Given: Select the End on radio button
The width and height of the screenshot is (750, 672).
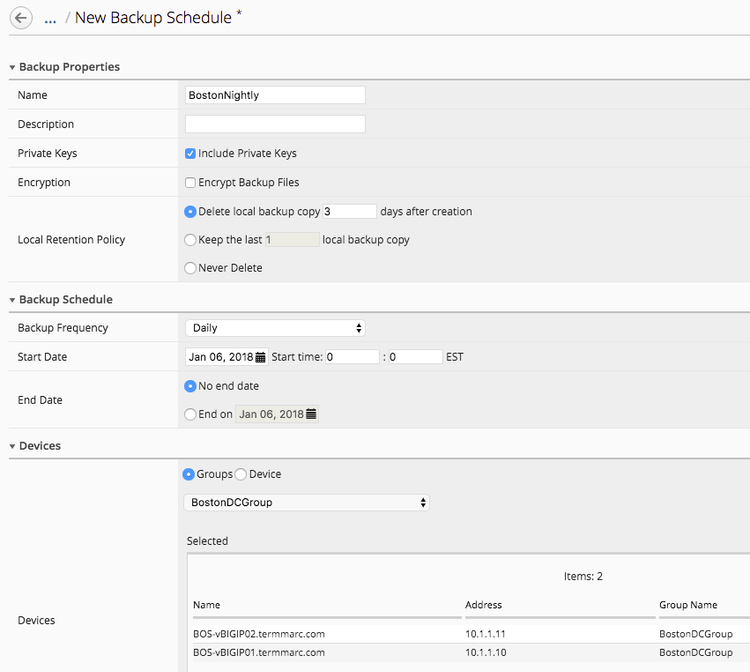Looking at the screenshot, I should [191, 414].
